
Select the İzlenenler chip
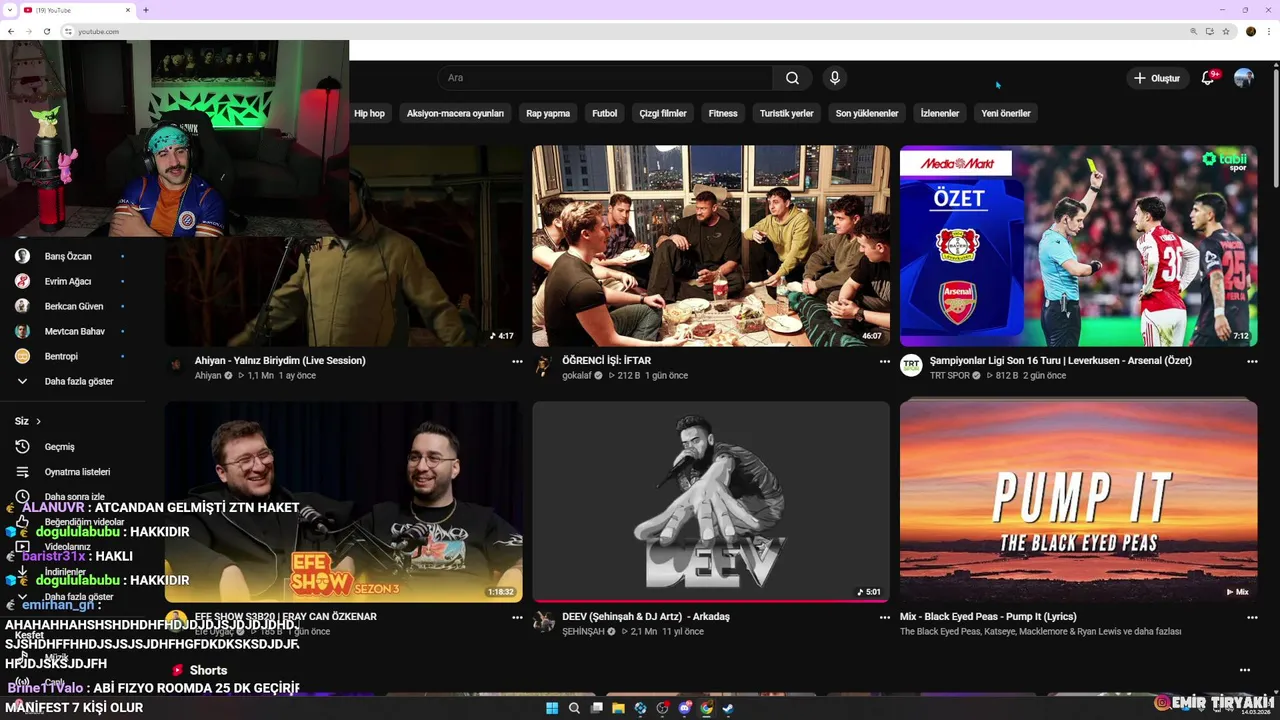pos(940,113)
